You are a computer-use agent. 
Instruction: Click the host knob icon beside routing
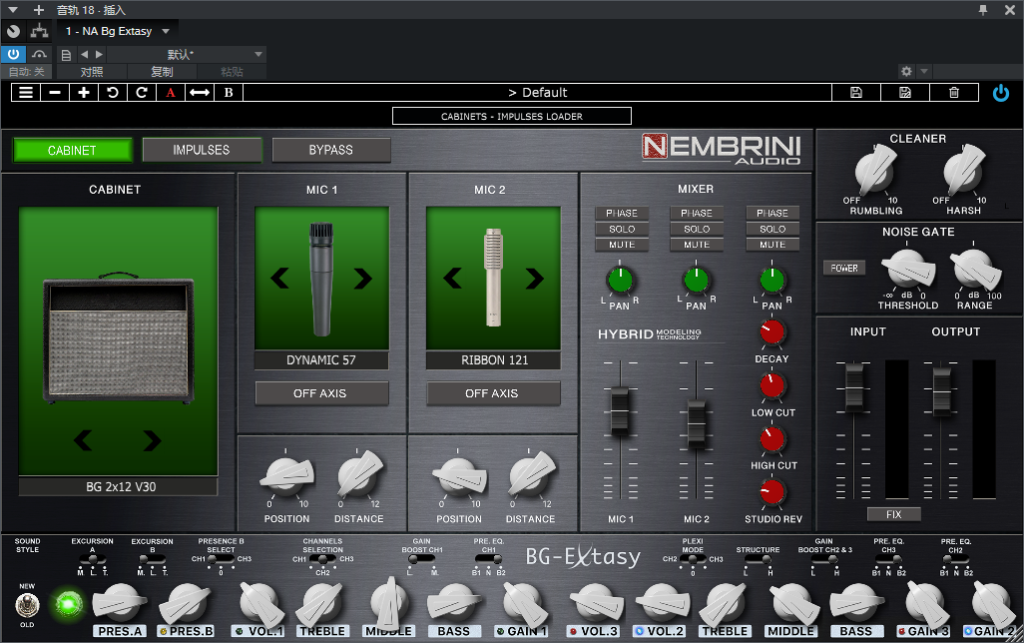pos(13,31)
